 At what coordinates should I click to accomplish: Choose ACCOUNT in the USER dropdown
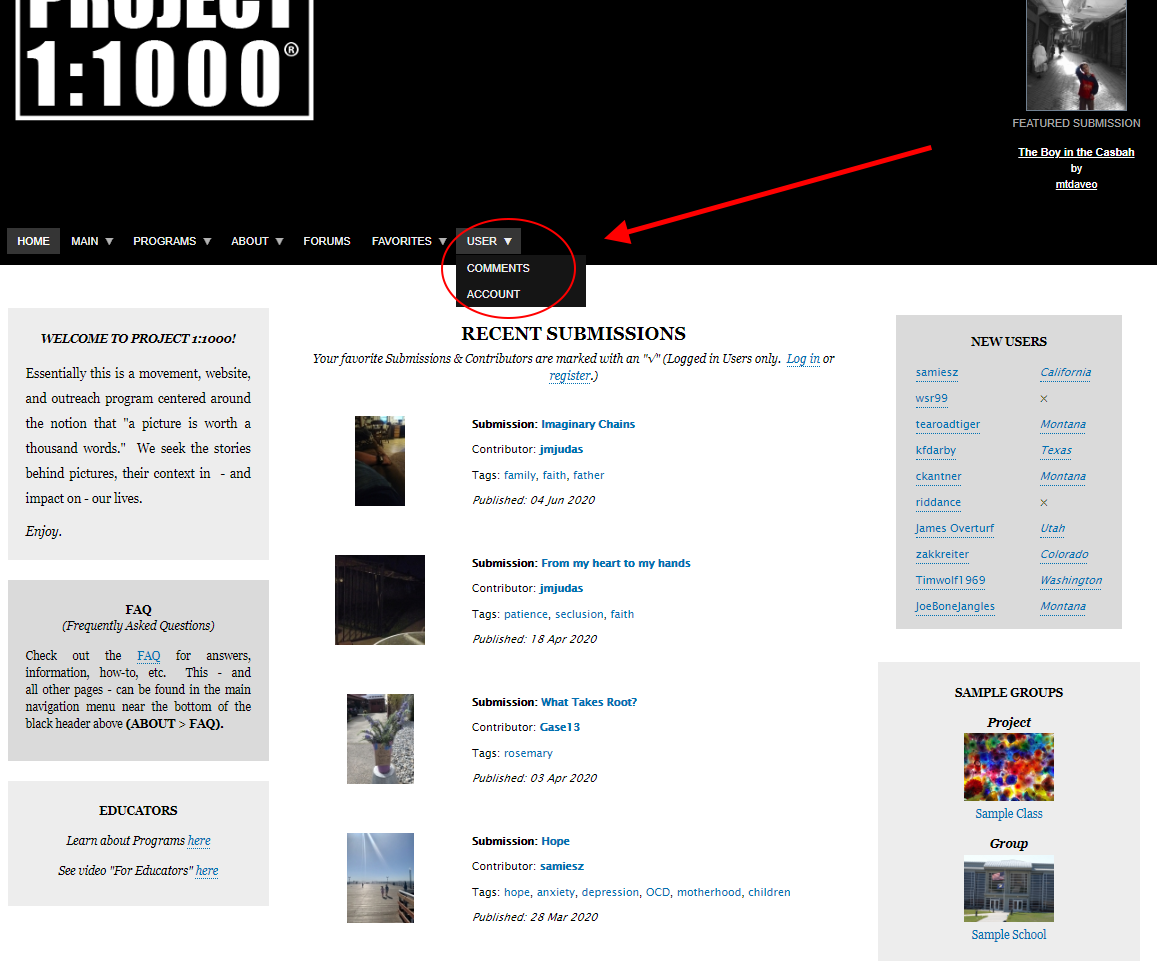pyautogui.click(x=493, y=294)
